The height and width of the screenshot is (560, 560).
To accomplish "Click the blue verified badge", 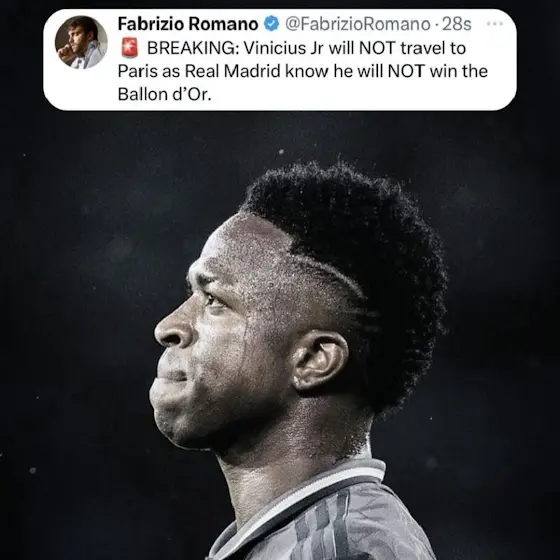I will click(271, 24).
